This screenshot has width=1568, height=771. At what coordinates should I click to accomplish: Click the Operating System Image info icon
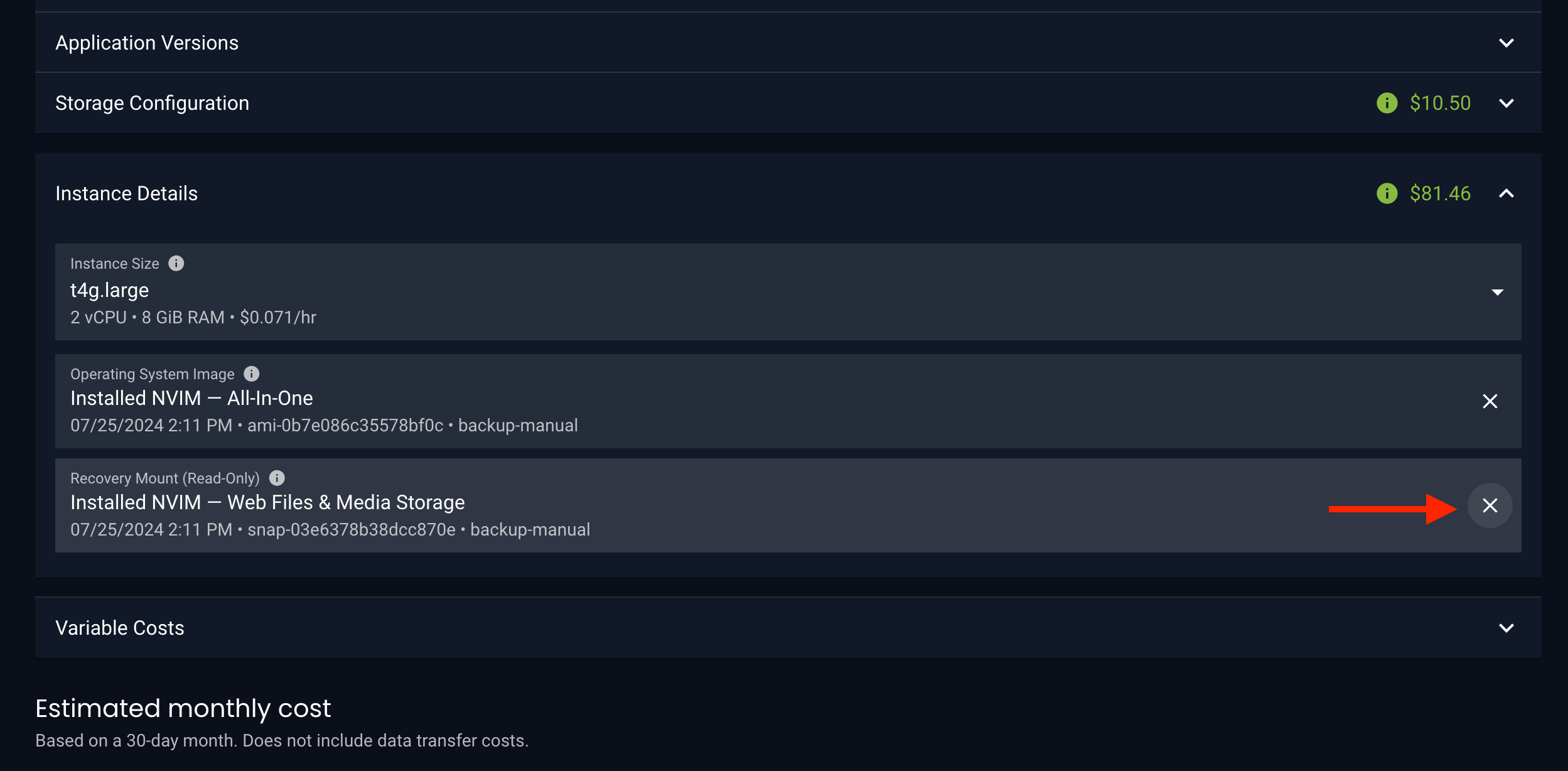coord(252,374)
